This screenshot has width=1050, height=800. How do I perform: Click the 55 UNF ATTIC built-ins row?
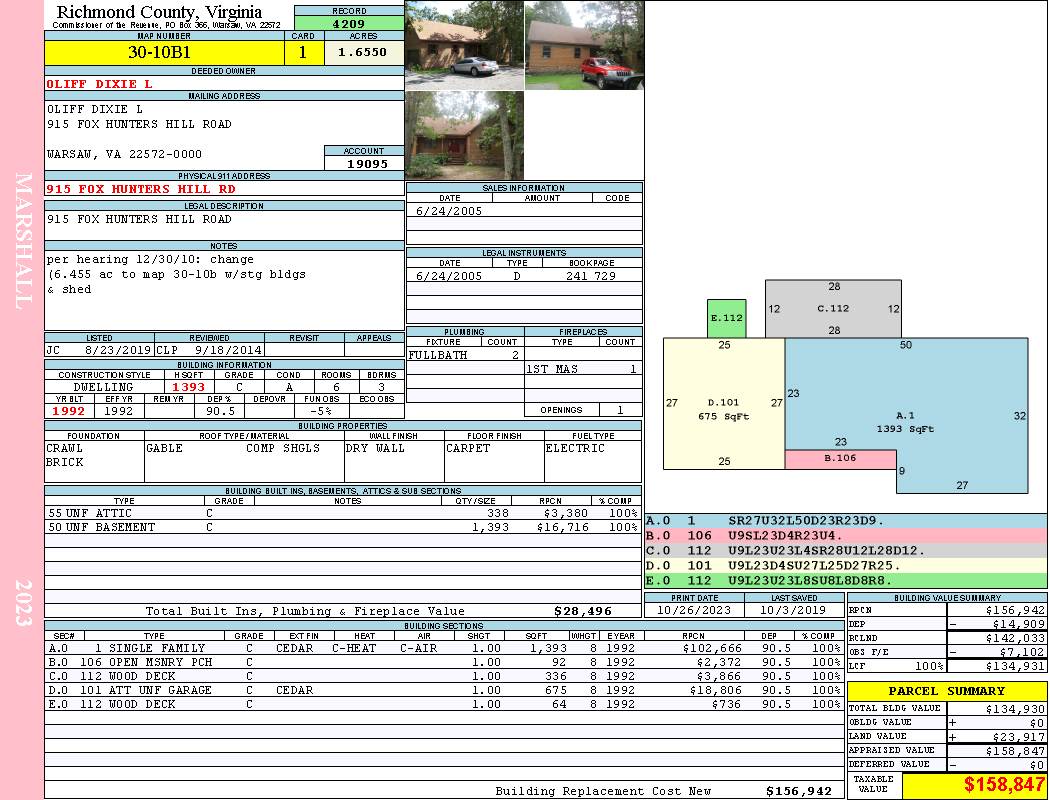(x=342, y=513)
